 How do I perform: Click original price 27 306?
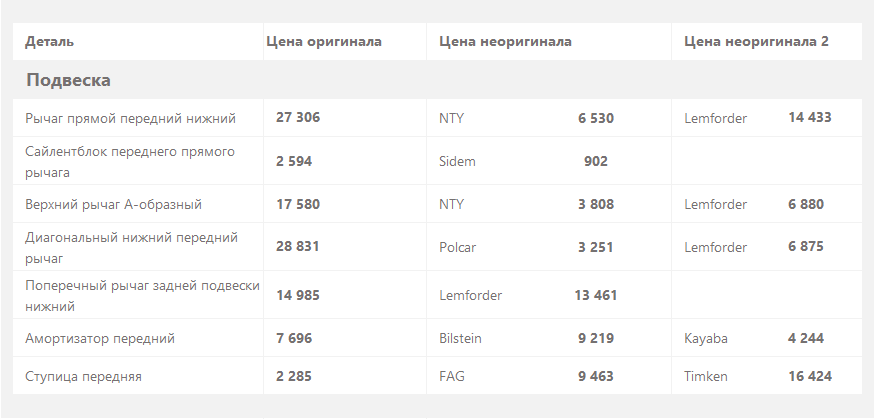298,118
